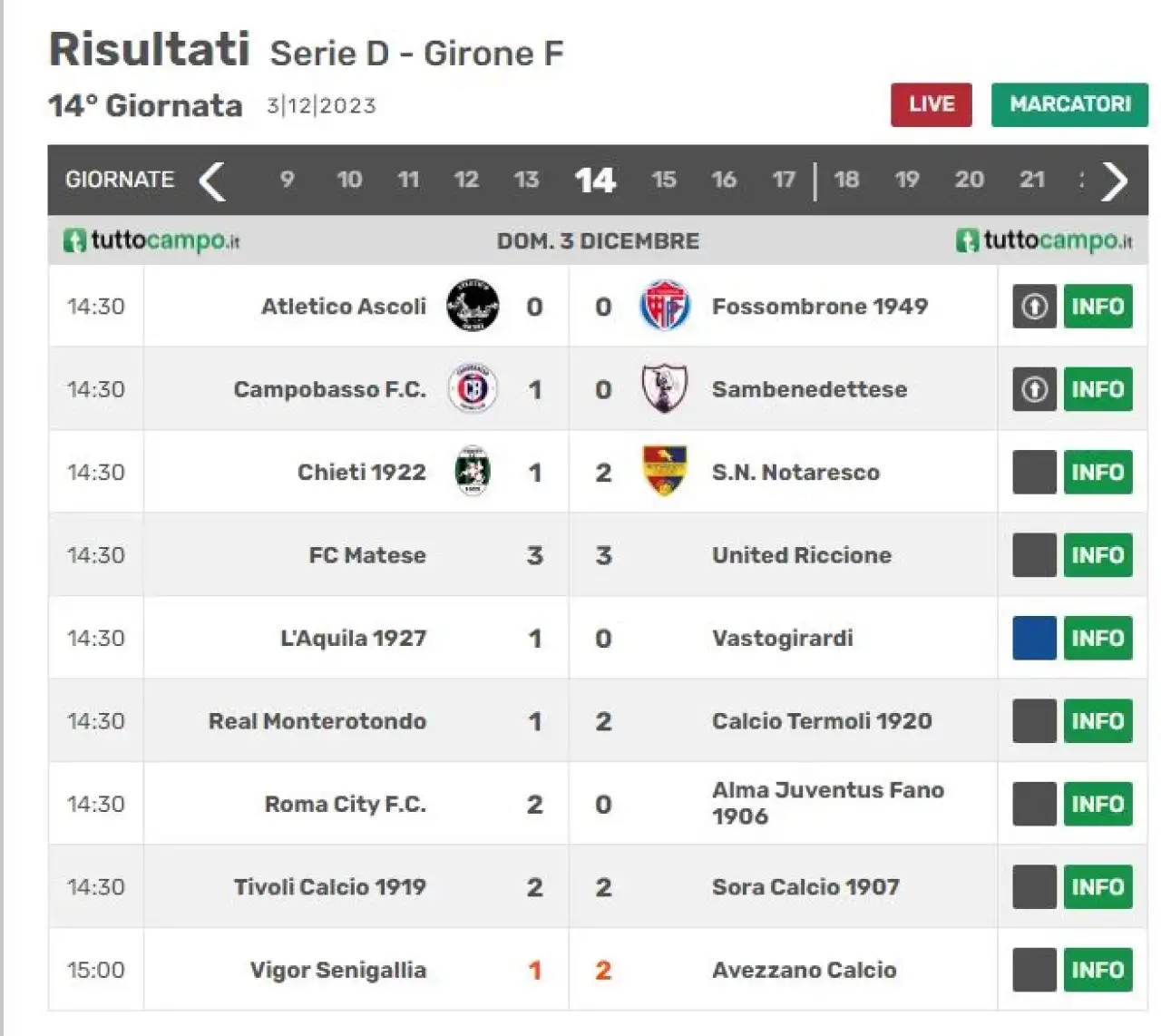Jump to matchday 20
This screenshot has width=1161, height=1036.
click(969, 180)
